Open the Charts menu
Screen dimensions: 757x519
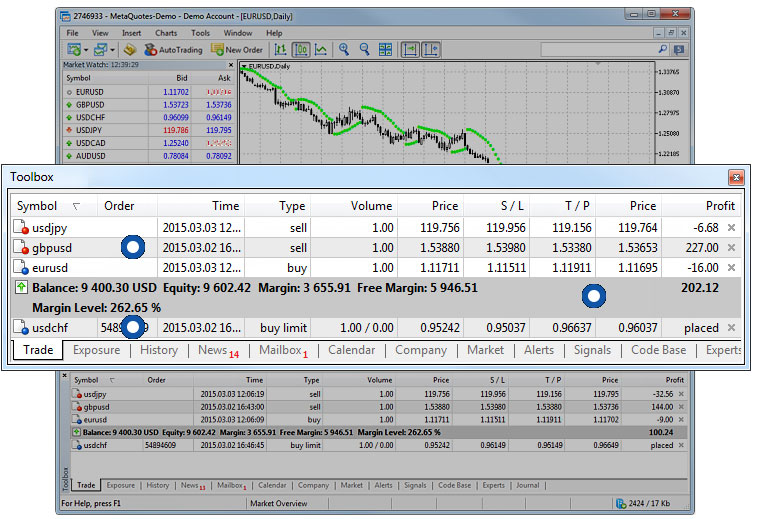click(166, 33)
